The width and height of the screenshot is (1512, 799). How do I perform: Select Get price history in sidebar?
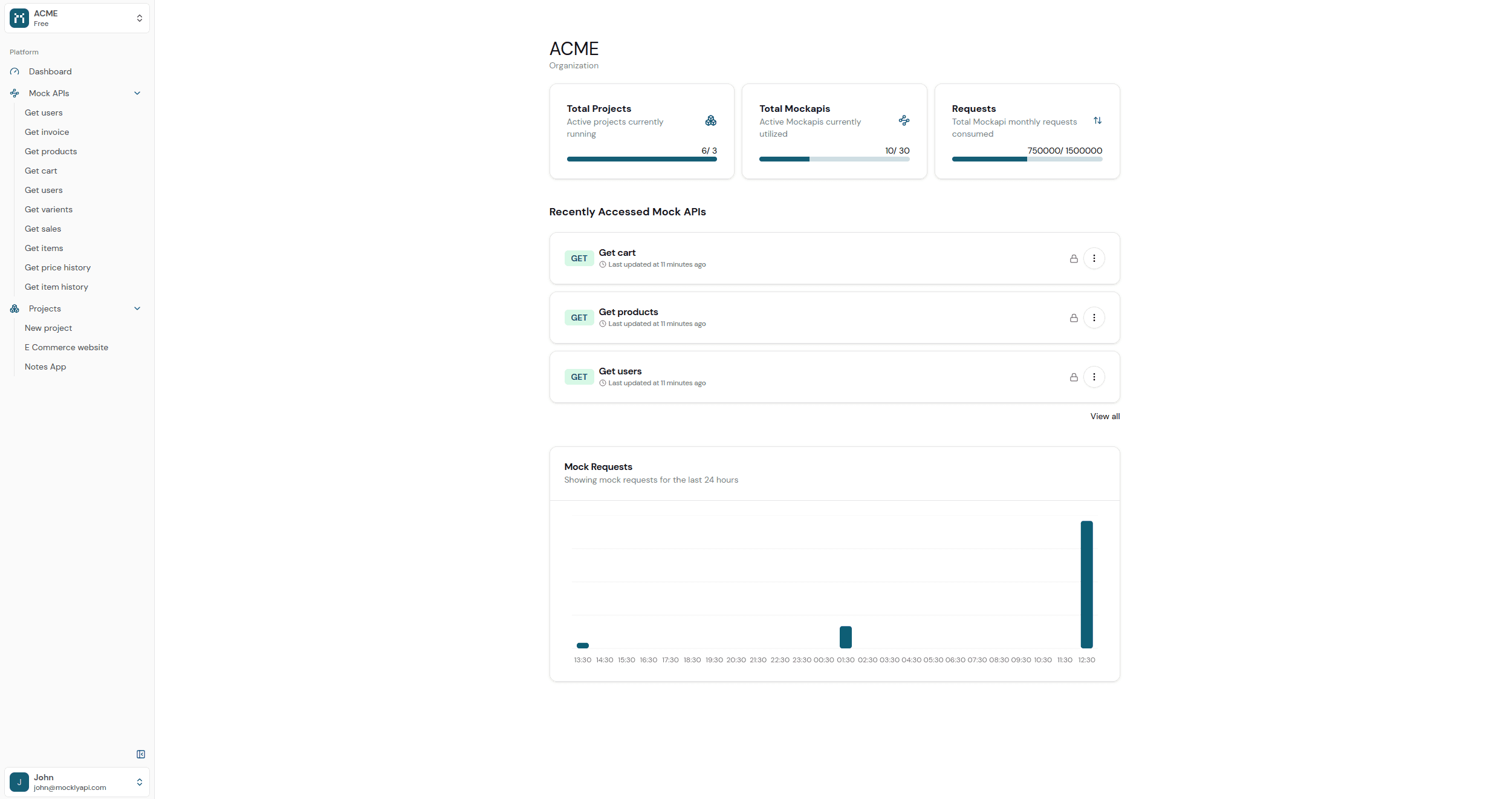57,267
